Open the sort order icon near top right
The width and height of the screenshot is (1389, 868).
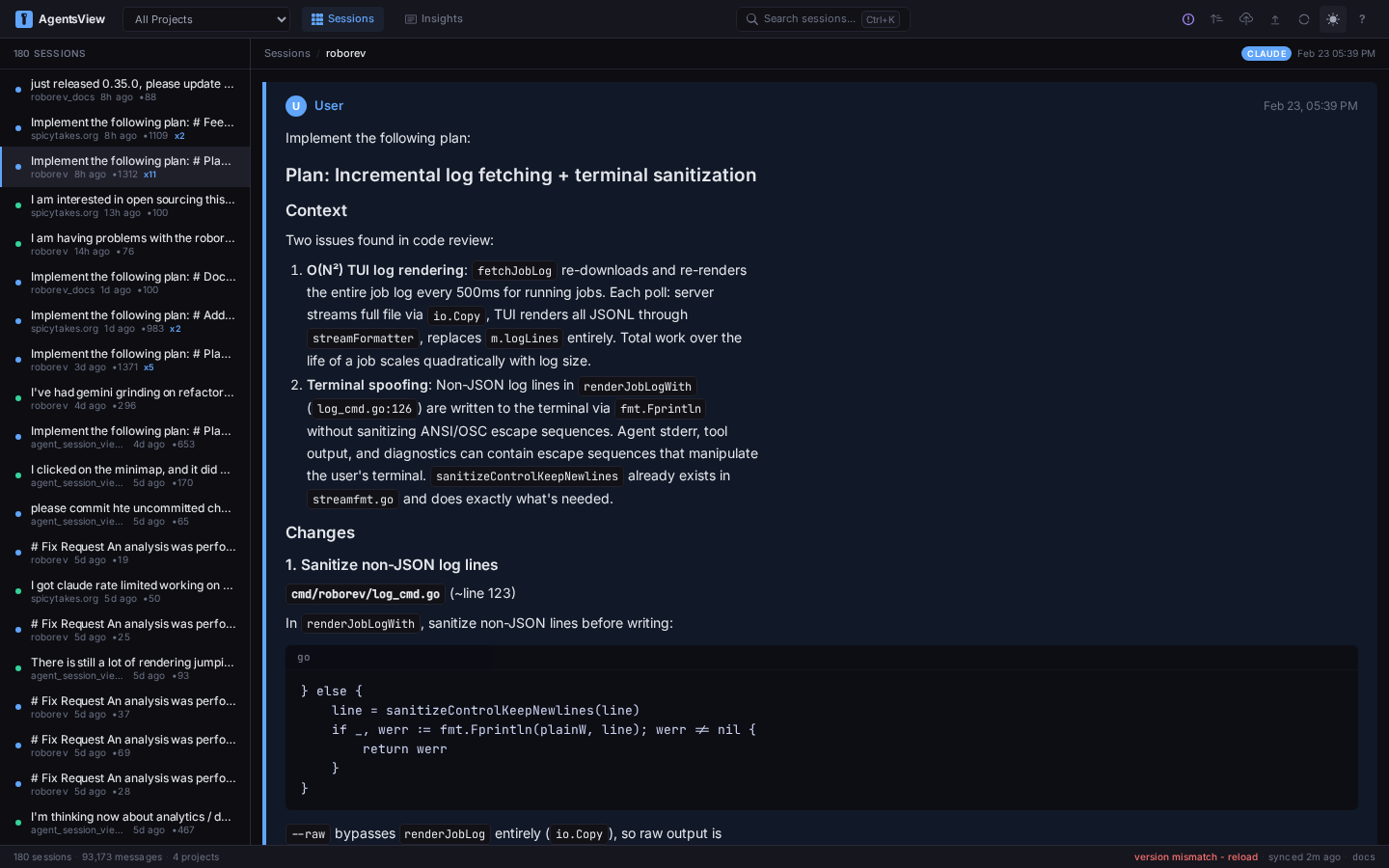(1217, 19)
